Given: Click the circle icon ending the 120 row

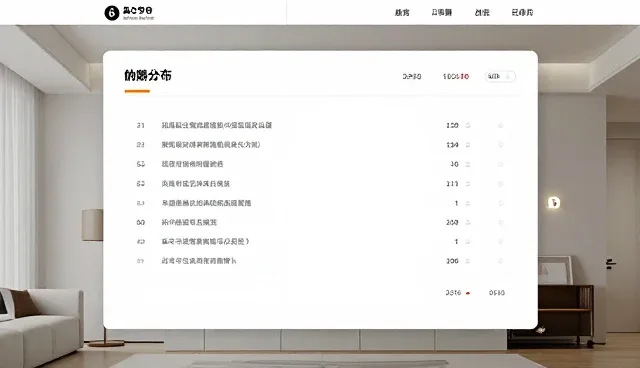Looking at the screenshot, I should click(500, 125).
